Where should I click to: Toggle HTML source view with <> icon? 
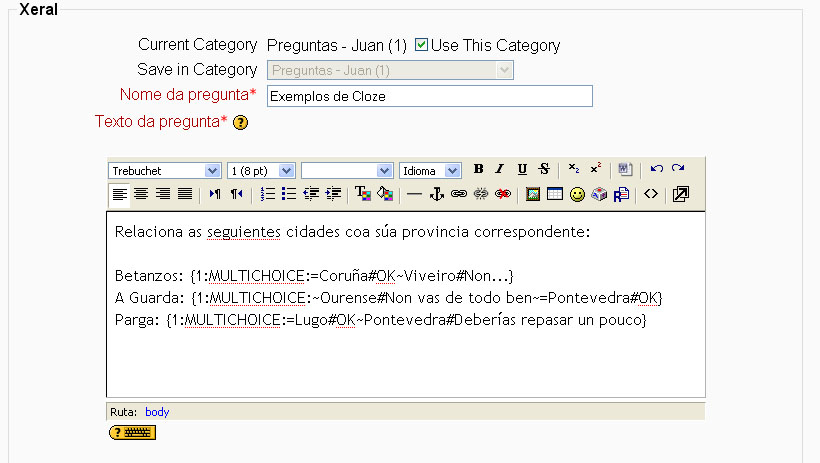tap(651, 194)
